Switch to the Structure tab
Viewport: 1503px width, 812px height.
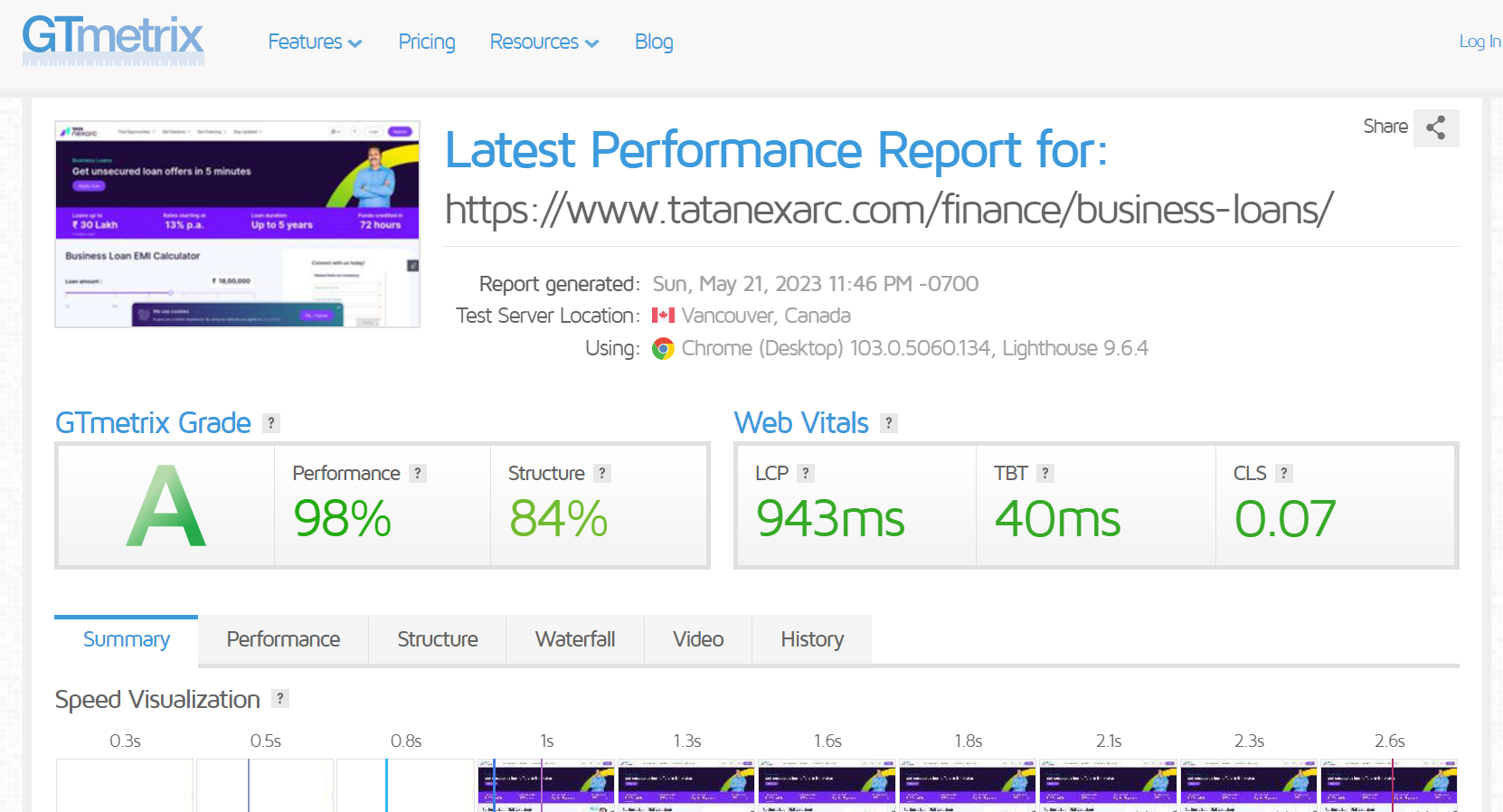point(438,640)
